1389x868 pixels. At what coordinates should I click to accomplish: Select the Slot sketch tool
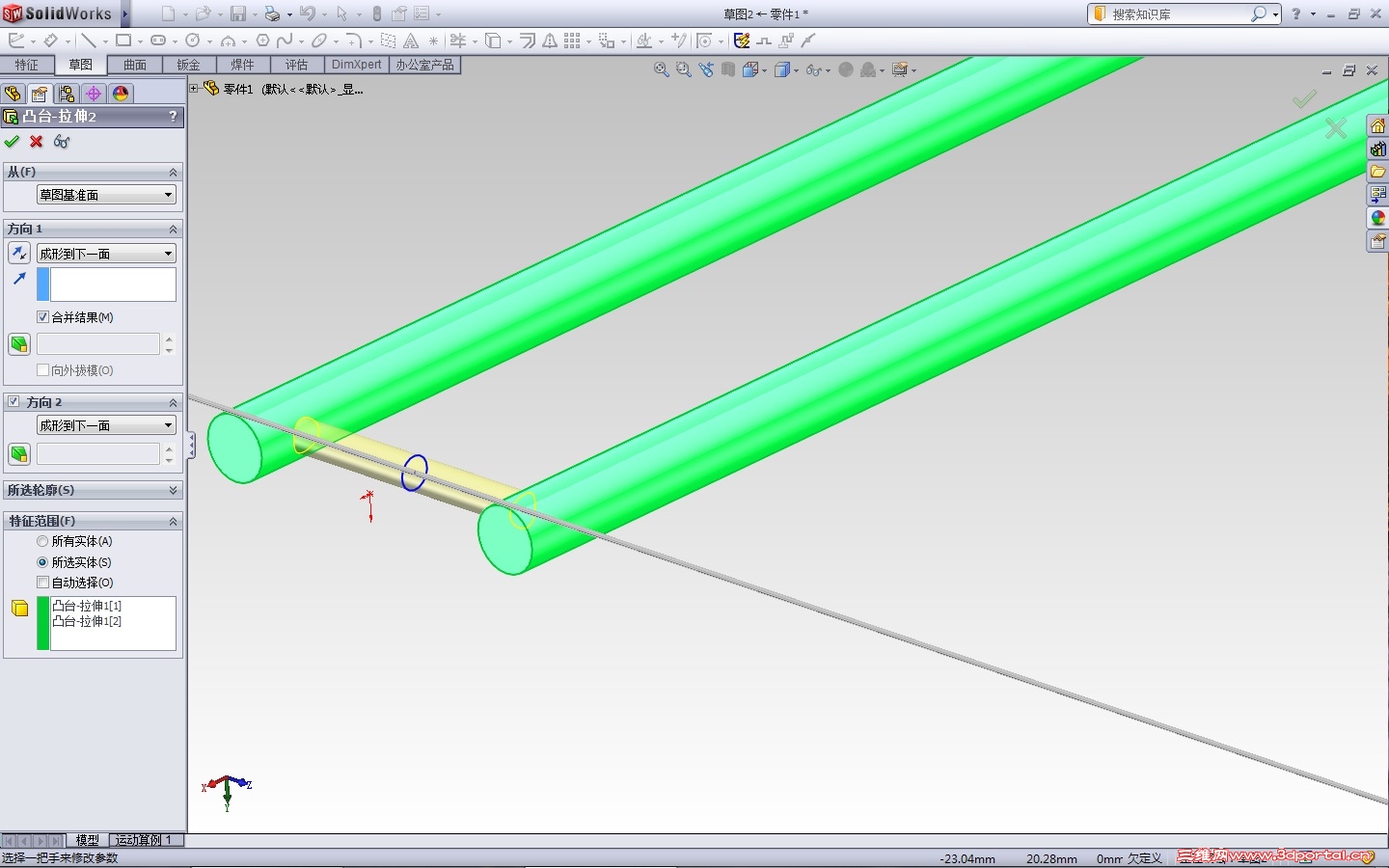(158, 41)
